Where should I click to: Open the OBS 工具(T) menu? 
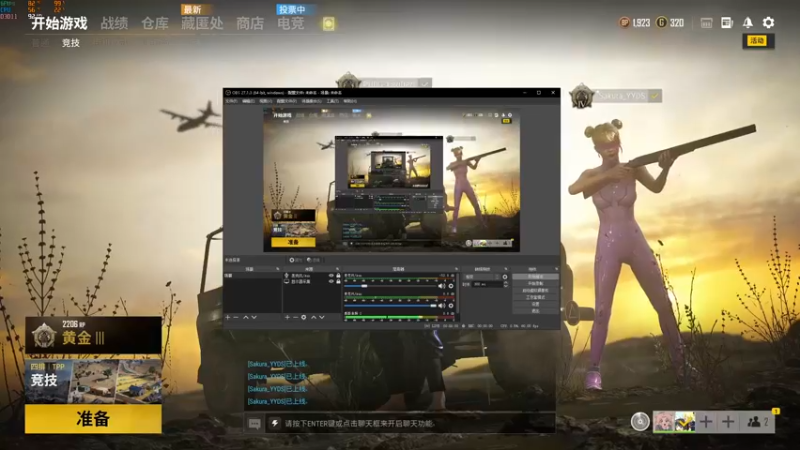pos(332,101)
